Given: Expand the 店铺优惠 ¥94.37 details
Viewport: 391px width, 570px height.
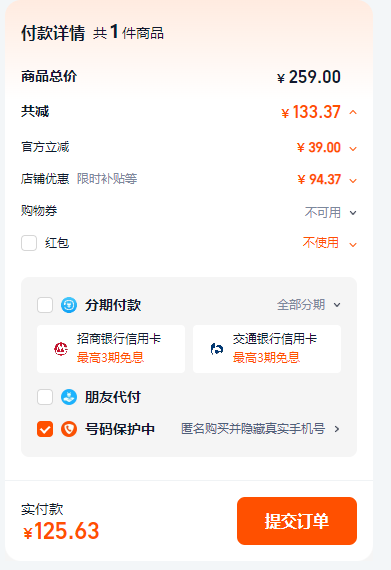Looking at the screenshot, I should (353, 180).
